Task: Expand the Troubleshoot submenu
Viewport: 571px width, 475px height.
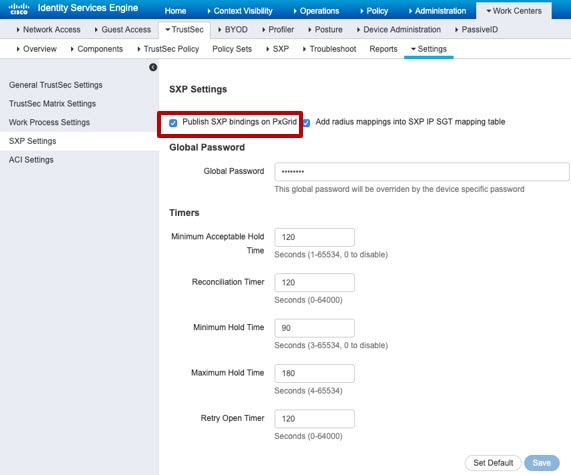Action: click(x=330, y=49)
